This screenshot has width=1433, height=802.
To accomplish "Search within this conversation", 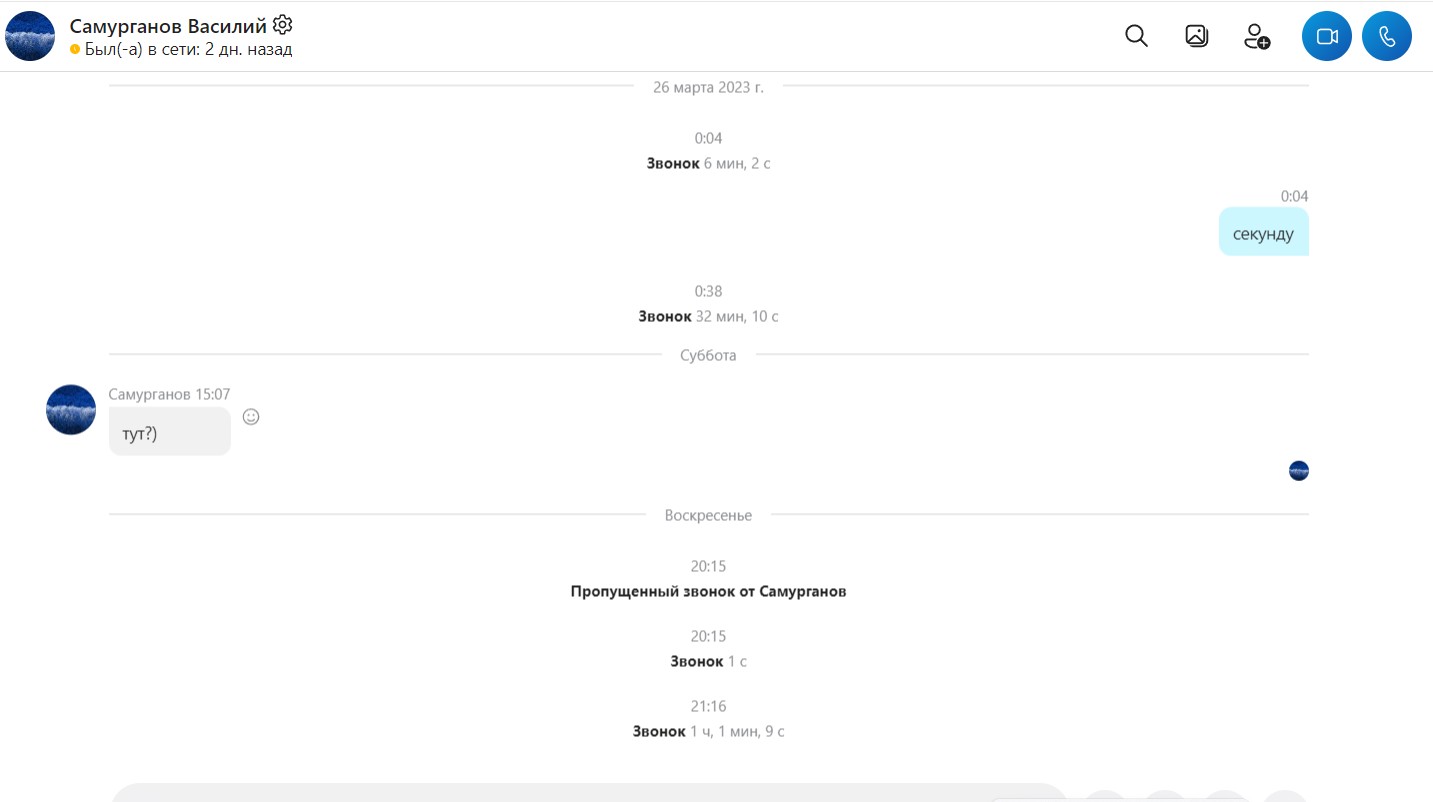I will click(x=1136, y=36).
